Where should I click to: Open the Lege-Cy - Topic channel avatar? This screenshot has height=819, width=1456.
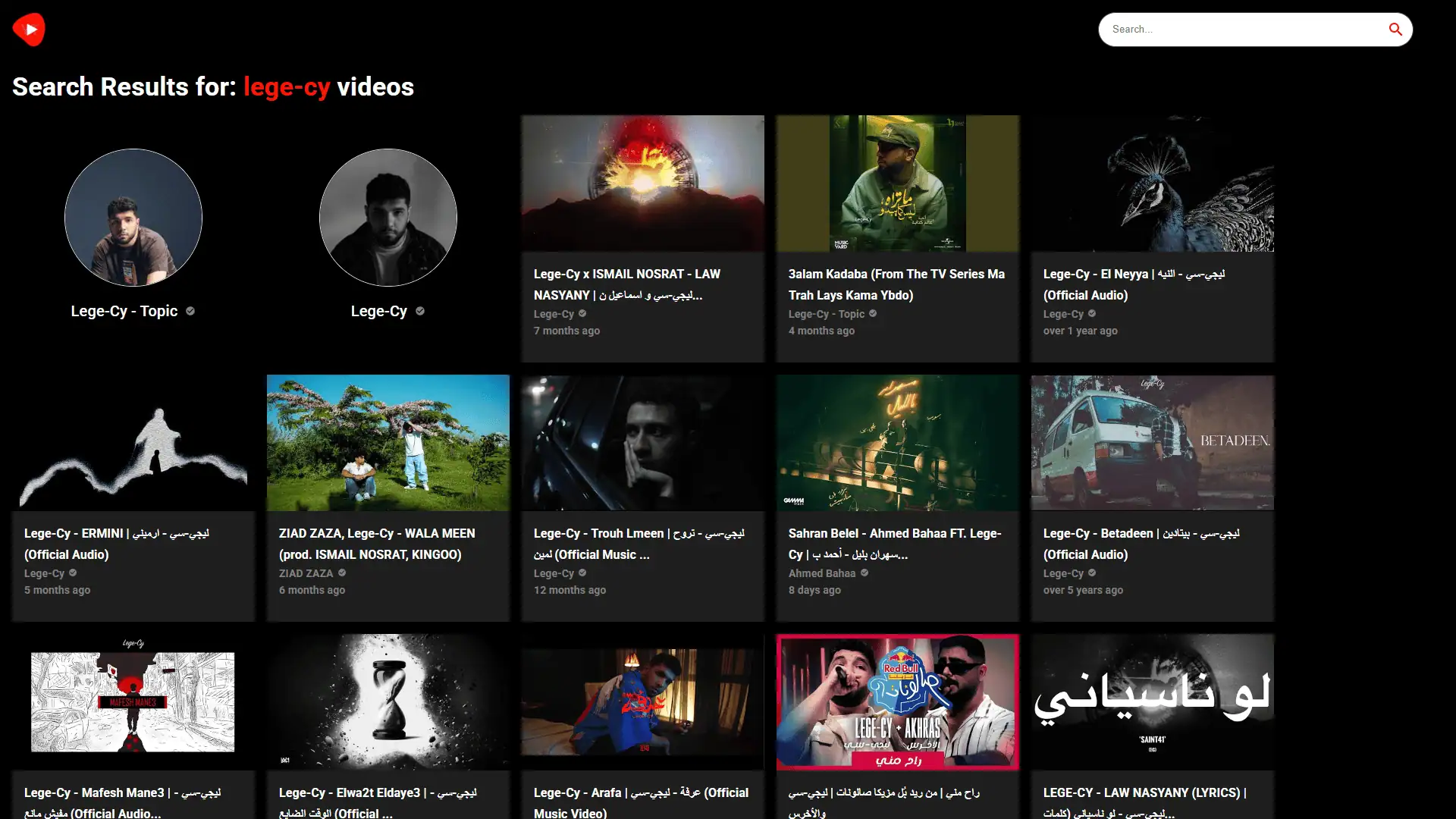133,218
